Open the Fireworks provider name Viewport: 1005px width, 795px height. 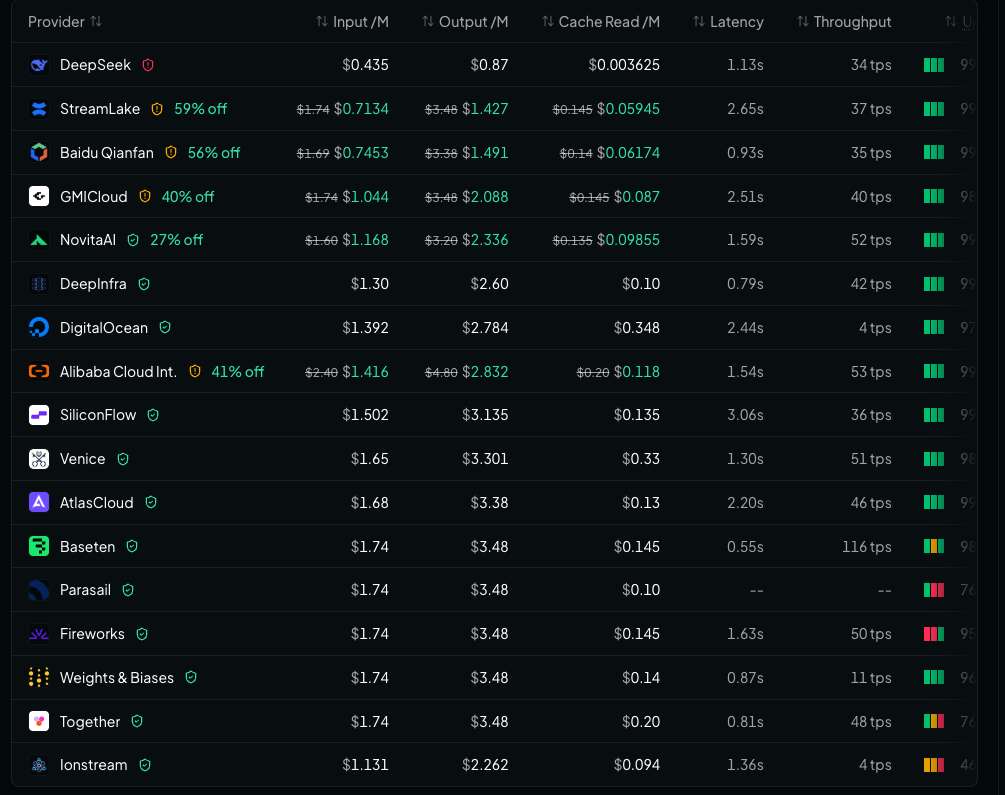tap(92, 634)
